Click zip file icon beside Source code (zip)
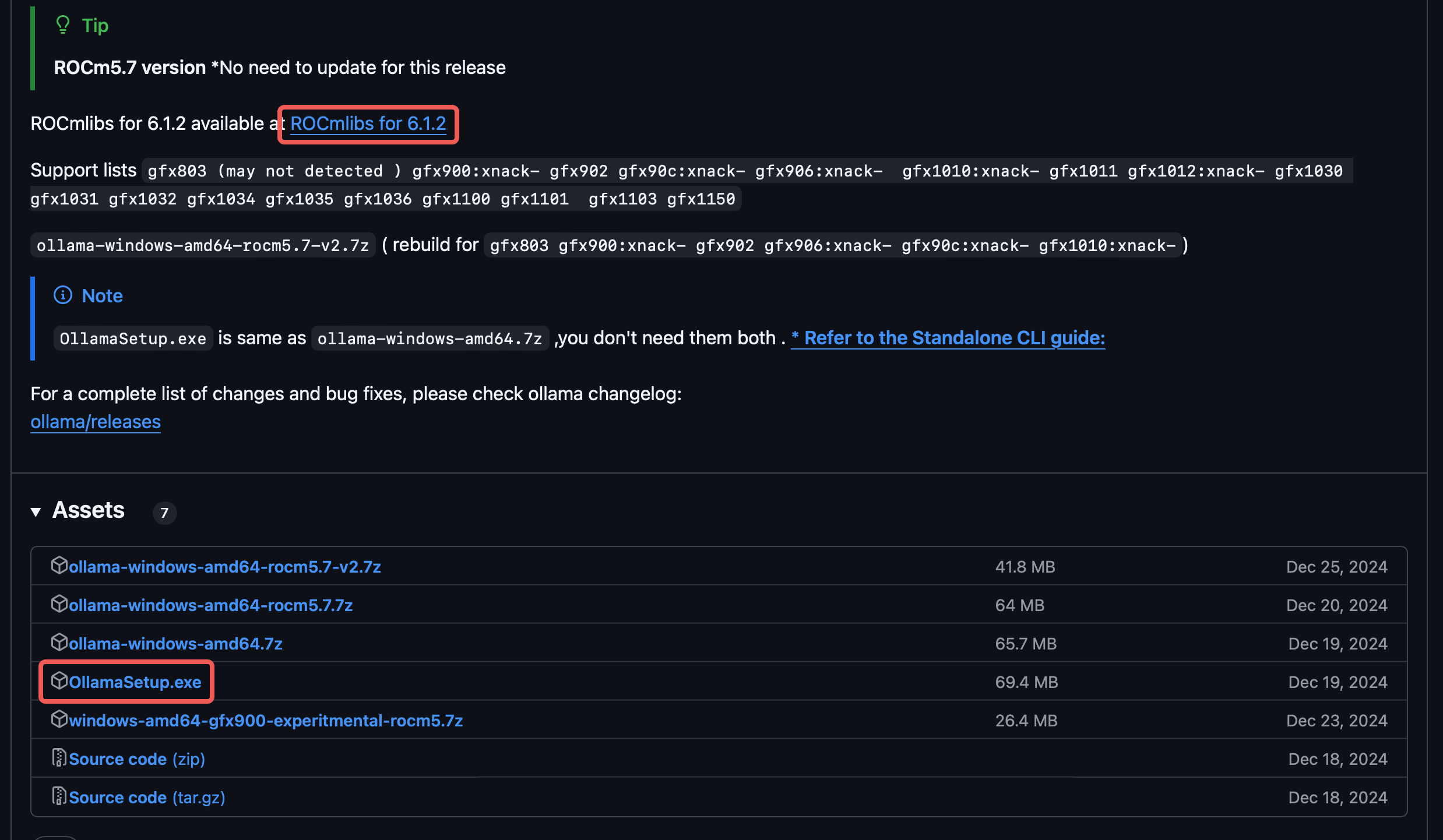The image size is (1443, 840). tap(59, 757)
